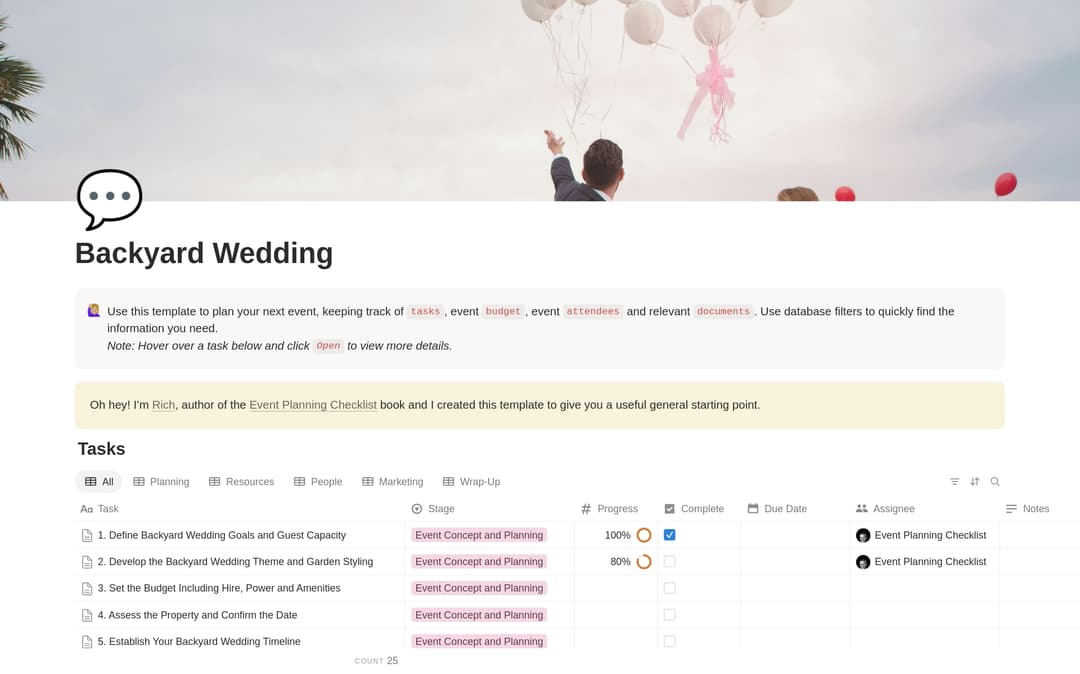
Task: Click the 100% progress ring for task 1
Action: coord(644,535)
